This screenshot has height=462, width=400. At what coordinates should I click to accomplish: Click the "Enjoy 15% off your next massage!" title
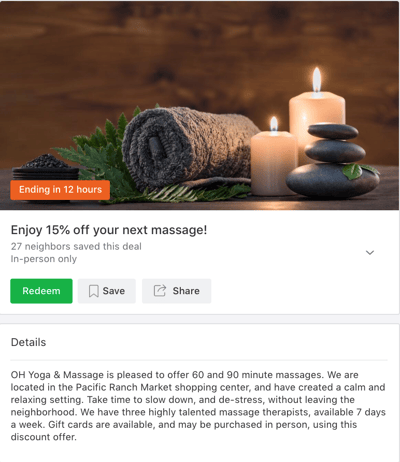coord(109,230)
